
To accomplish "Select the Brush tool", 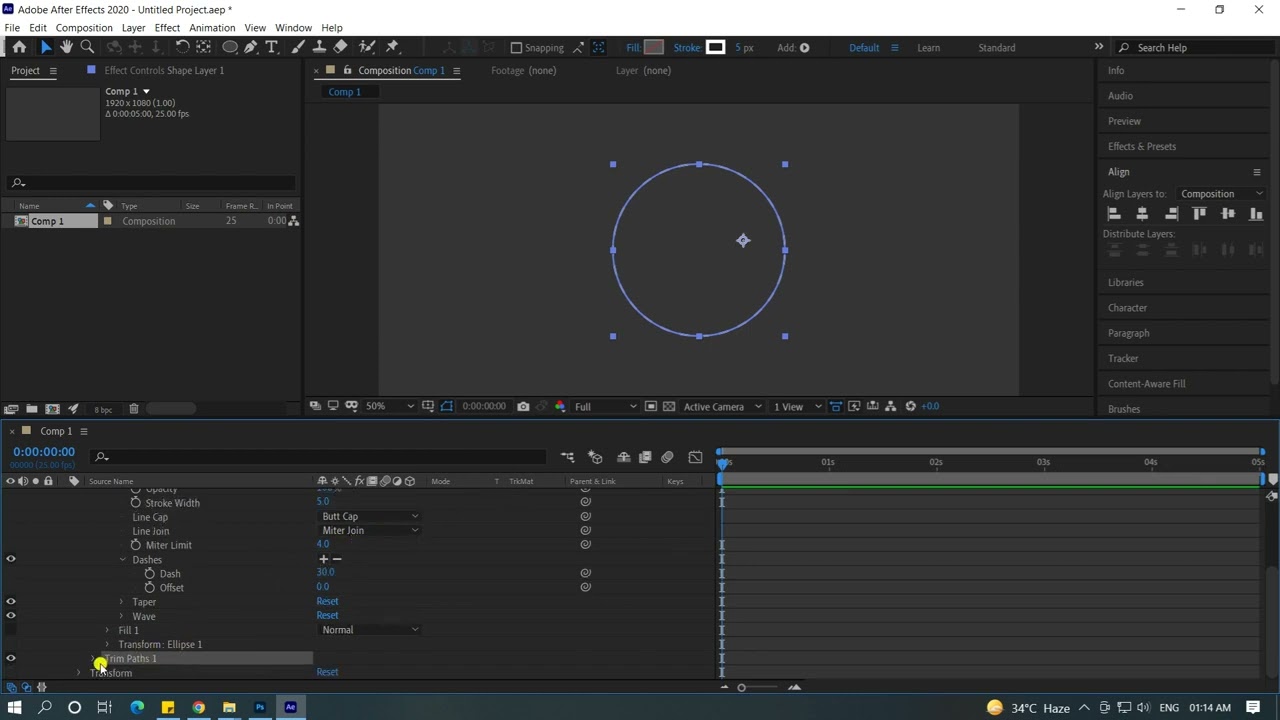I will tap(298, 47).
